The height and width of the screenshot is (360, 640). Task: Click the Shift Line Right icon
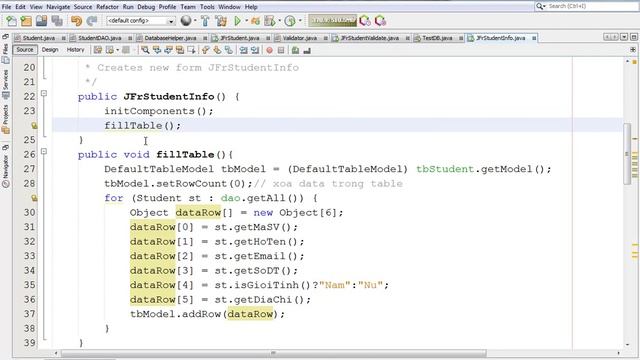click(255, 50)
